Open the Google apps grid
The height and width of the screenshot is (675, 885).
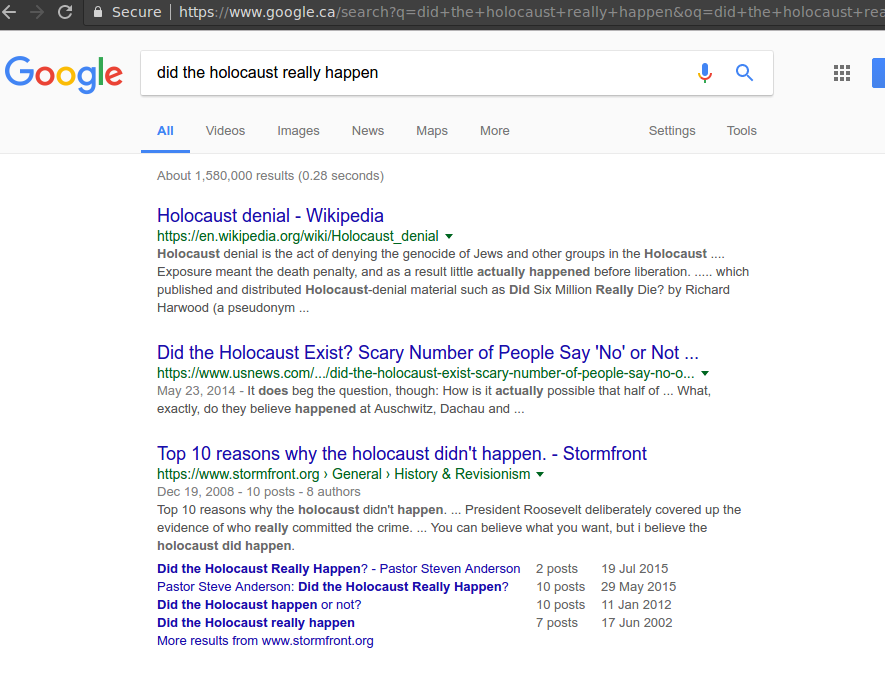click(x=842, y=73)
